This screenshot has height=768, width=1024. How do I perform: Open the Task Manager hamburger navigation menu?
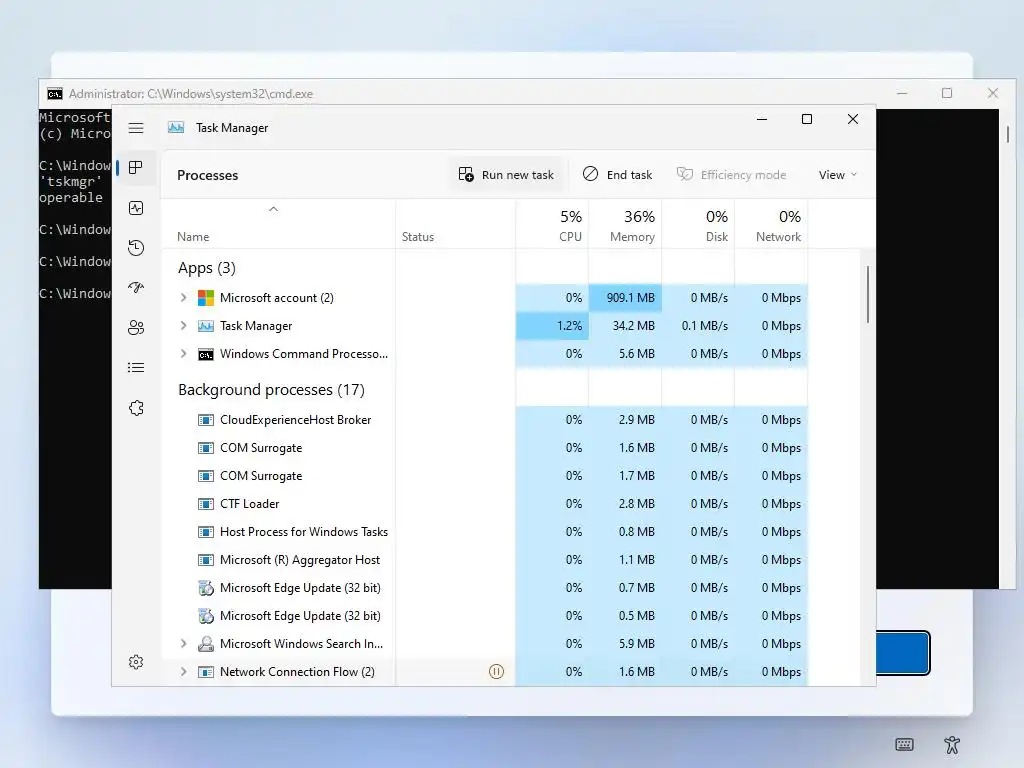coord(136,128)
